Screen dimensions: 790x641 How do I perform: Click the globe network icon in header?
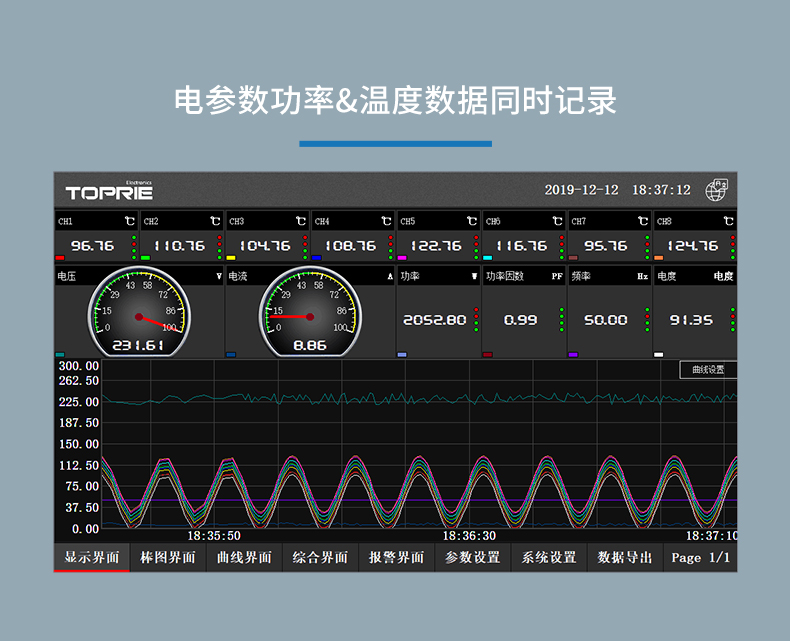coord(717,190)
